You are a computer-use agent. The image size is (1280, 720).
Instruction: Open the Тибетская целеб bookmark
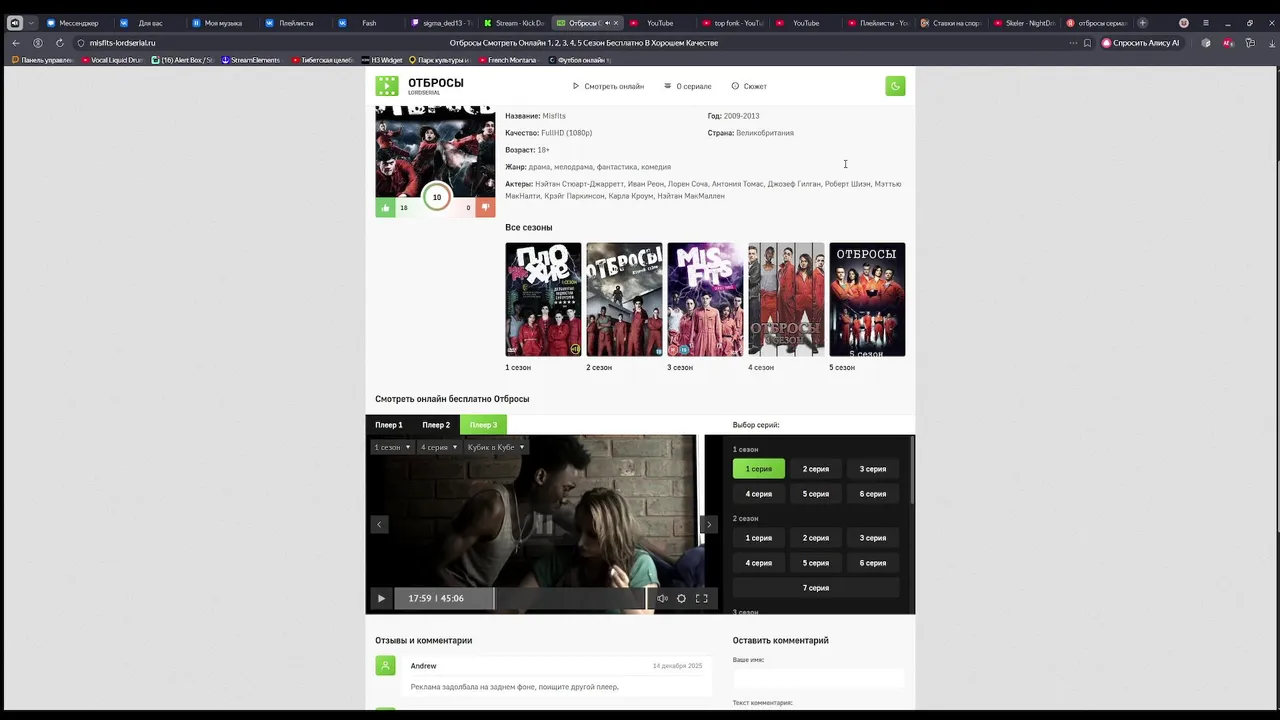pyautogui.click(x=322, y=60)
